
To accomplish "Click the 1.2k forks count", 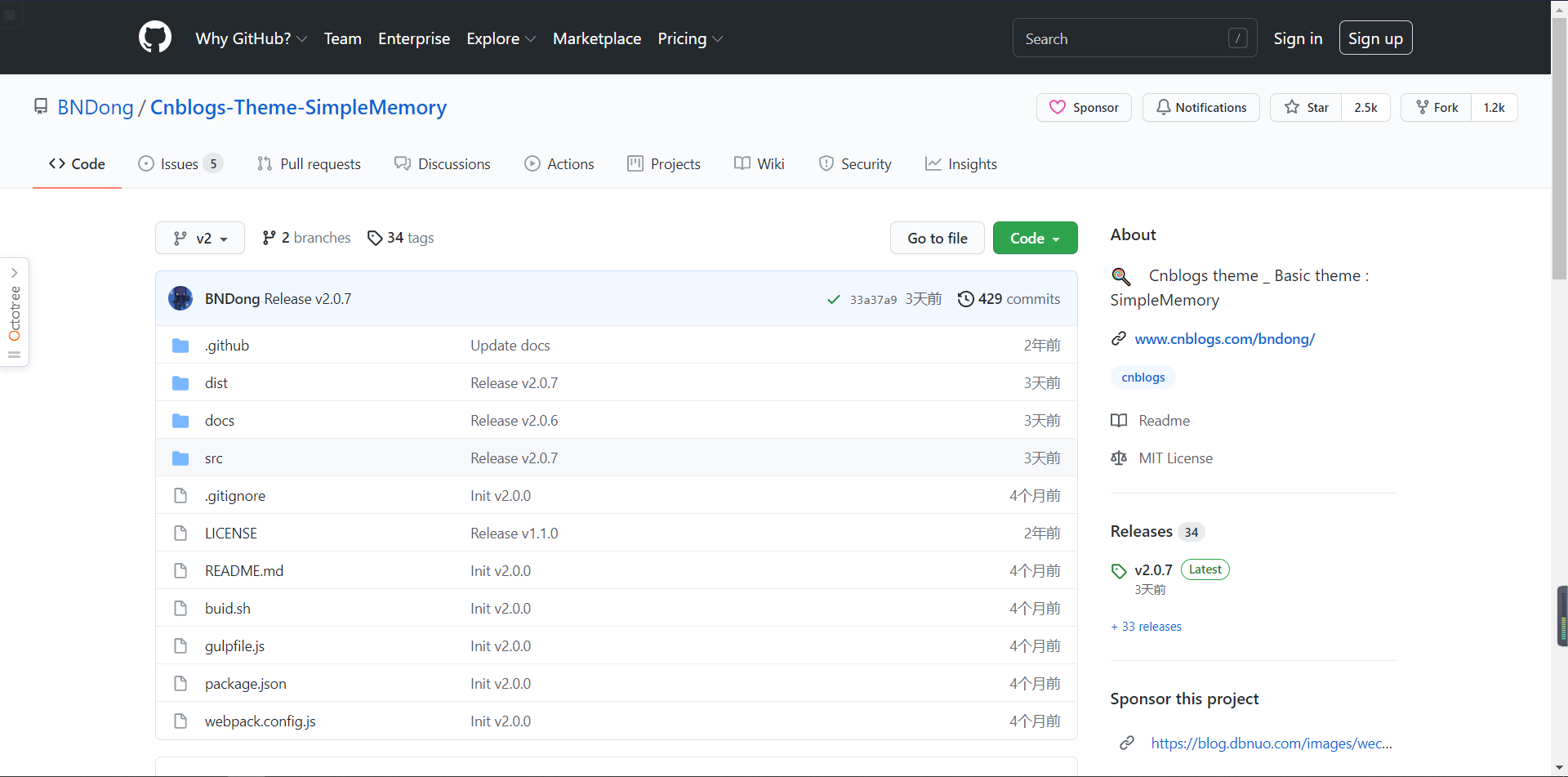I will [x=1494, y=107].
